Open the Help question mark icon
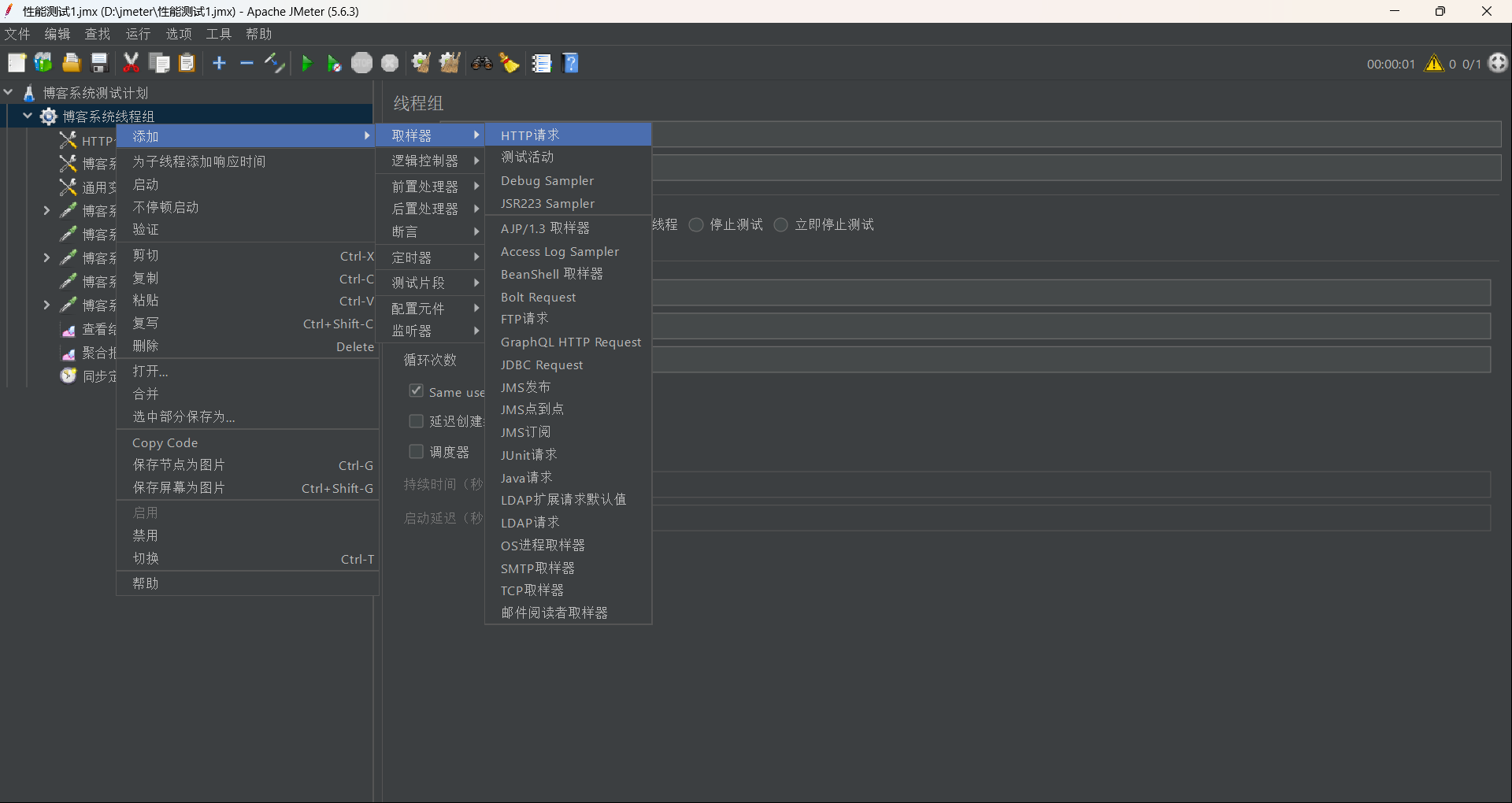This screenshot has height=803, width=1512. pyautogui.click(x=571, y=63)
